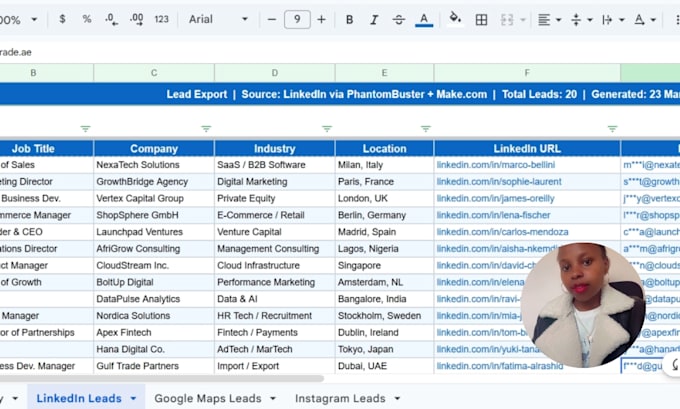Viewport: 680px width, 409px height.
Task: Increase decimal places
Action: [136, 19]
